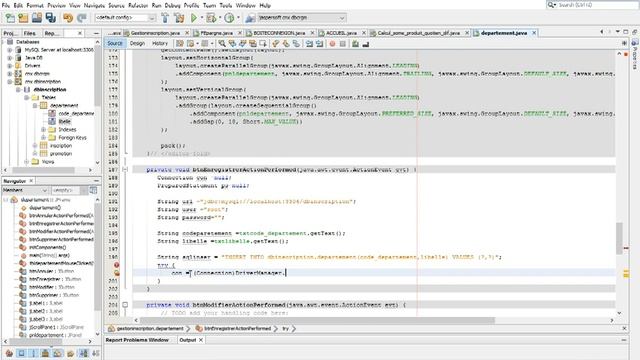Click the Undo toolbar icon
This screenshot has height=360, width=640.
click(x=68, y=18)
